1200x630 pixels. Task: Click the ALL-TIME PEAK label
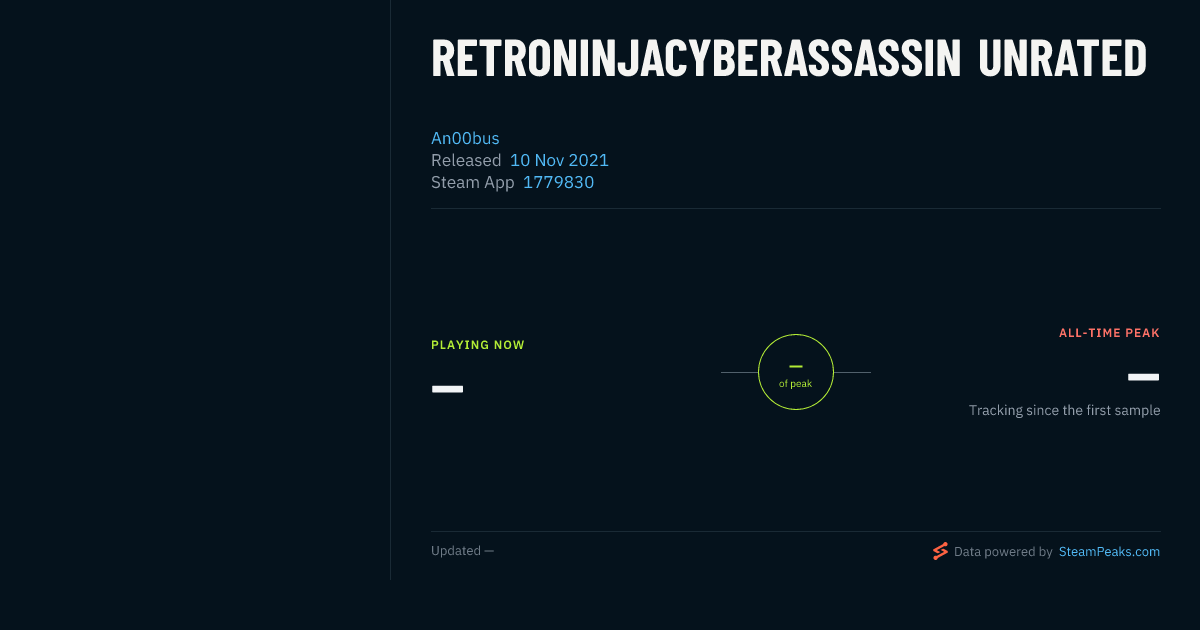pos(1109,333)
